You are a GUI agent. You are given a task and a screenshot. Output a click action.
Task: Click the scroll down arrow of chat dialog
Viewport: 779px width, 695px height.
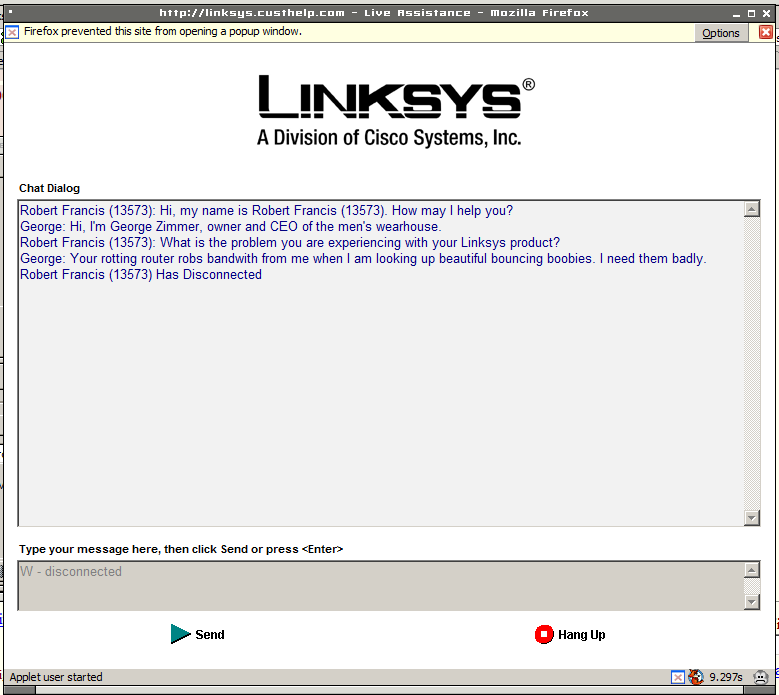[752, 518]
